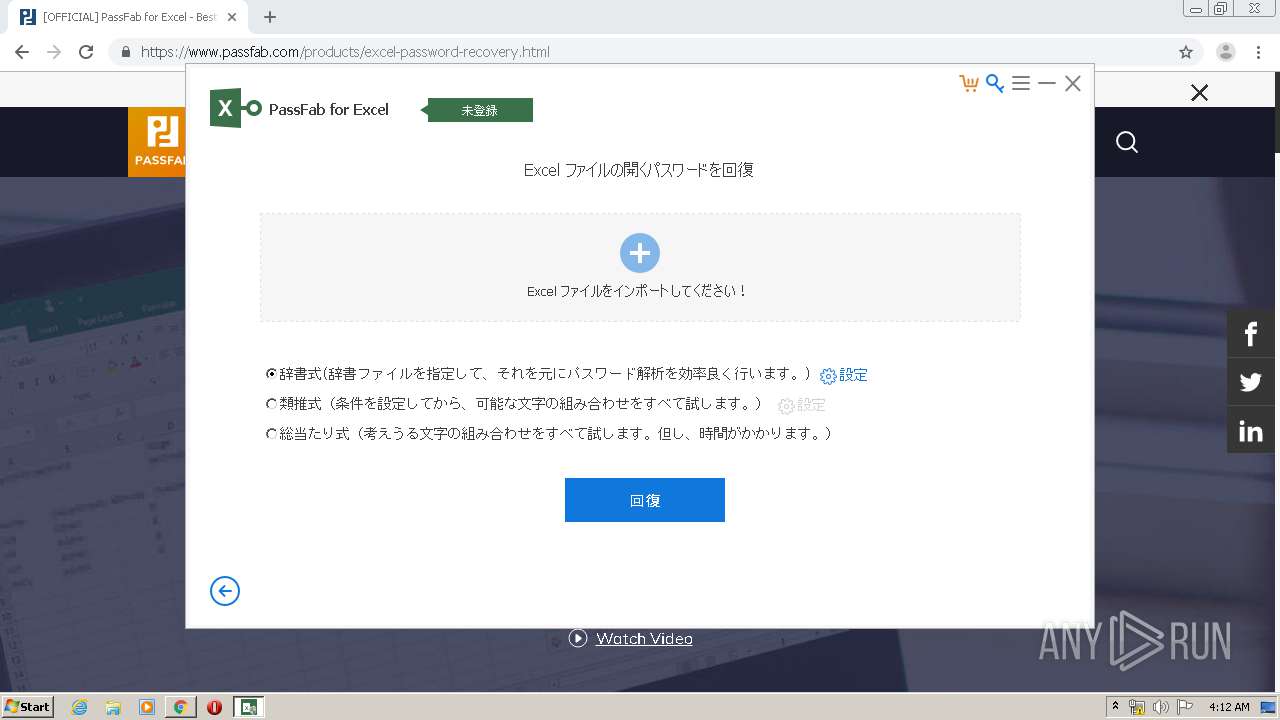This screenshot has height=720, width=1280.
Task: Close the website banner with X
Action: [1200, 93]
